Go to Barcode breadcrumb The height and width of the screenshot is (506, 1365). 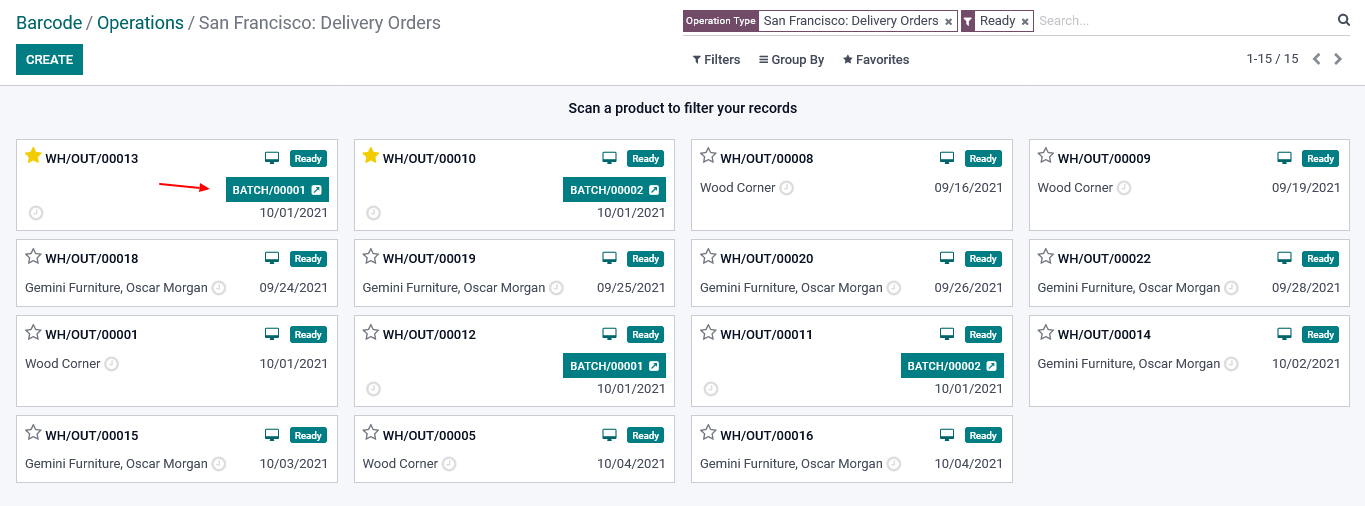49,22
